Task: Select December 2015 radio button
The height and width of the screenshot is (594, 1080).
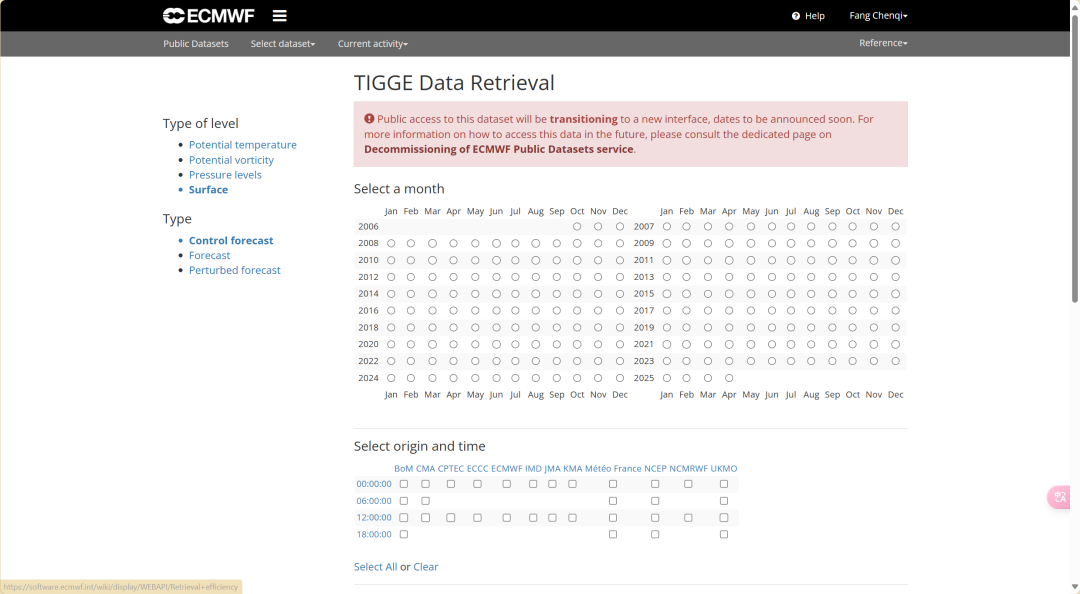Action: (895, 294)
